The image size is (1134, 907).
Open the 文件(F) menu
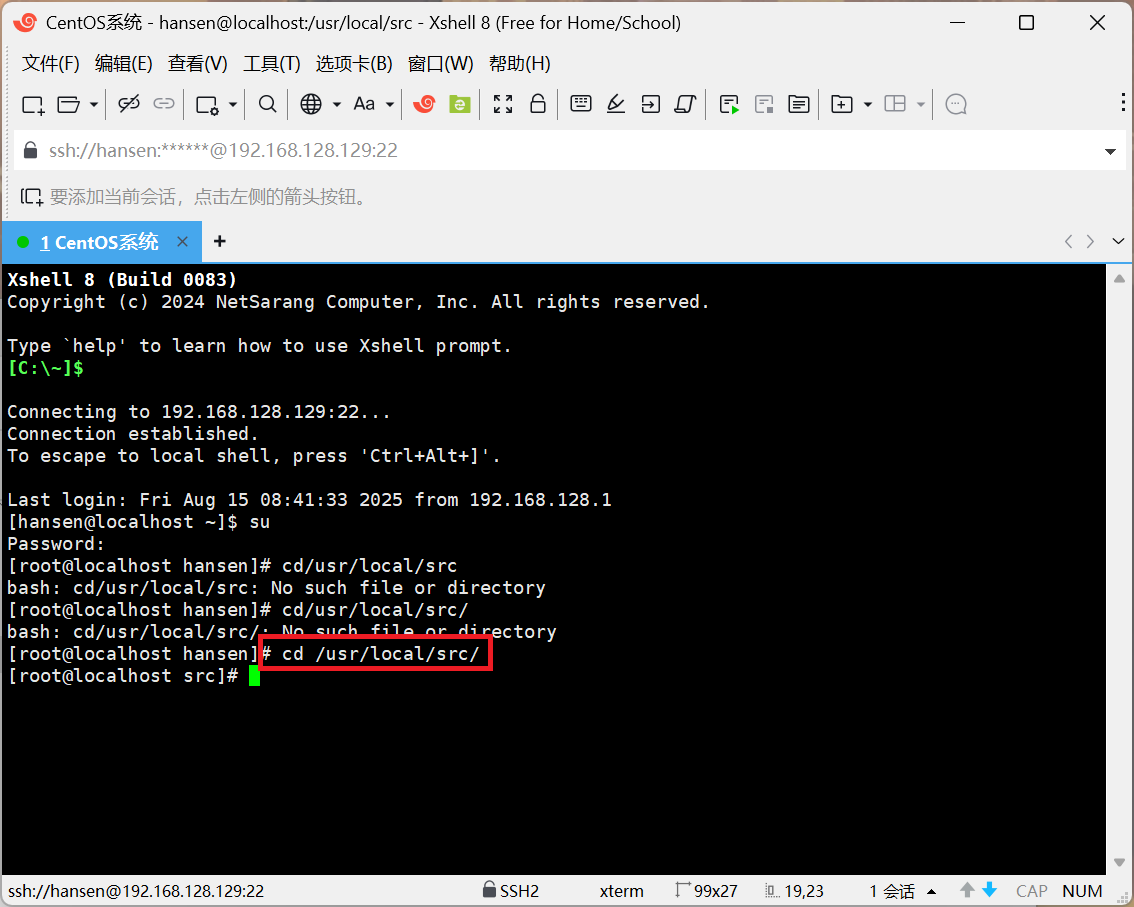pyautogui.click(x=50, y=64)
